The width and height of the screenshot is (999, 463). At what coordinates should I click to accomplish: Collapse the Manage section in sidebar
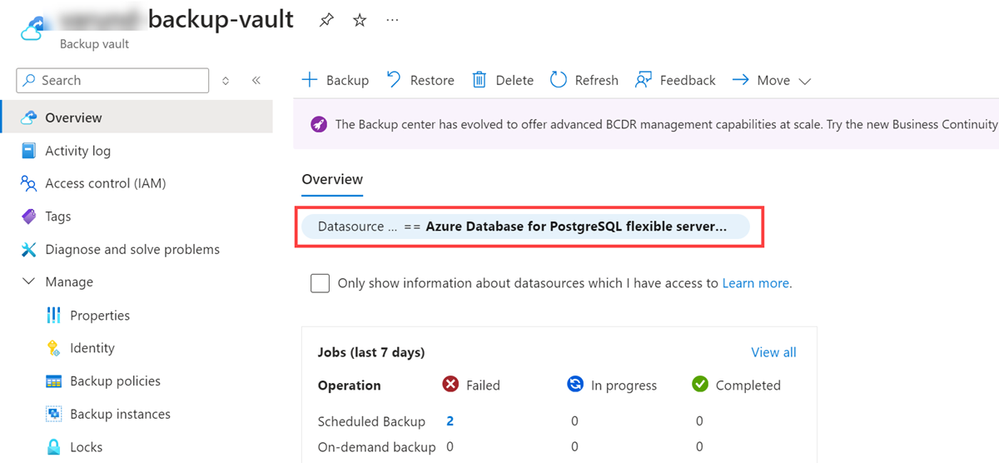tap(29, 281)
